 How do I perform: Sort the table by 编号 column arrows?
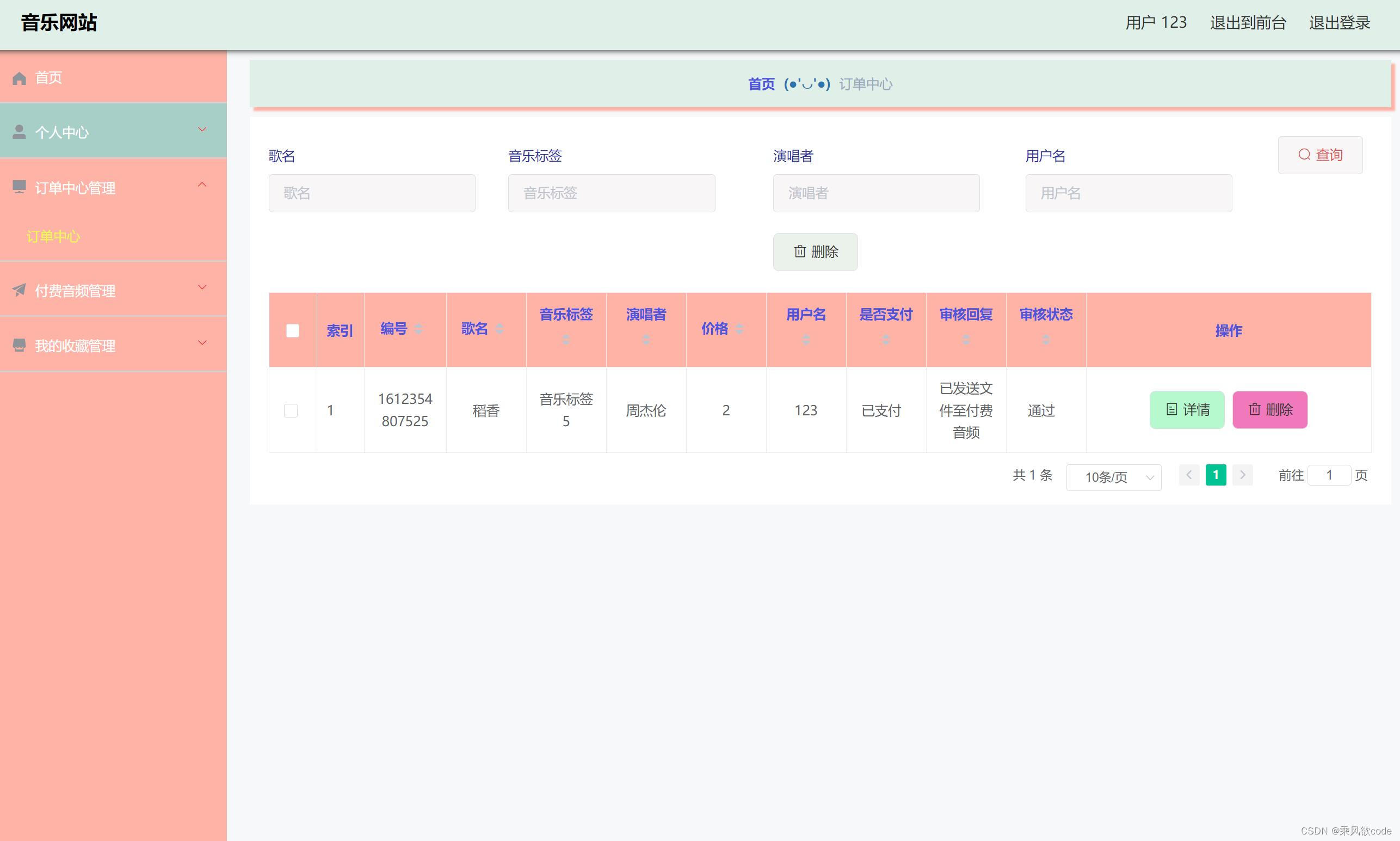pyautogui.click(x=418, y=329)
